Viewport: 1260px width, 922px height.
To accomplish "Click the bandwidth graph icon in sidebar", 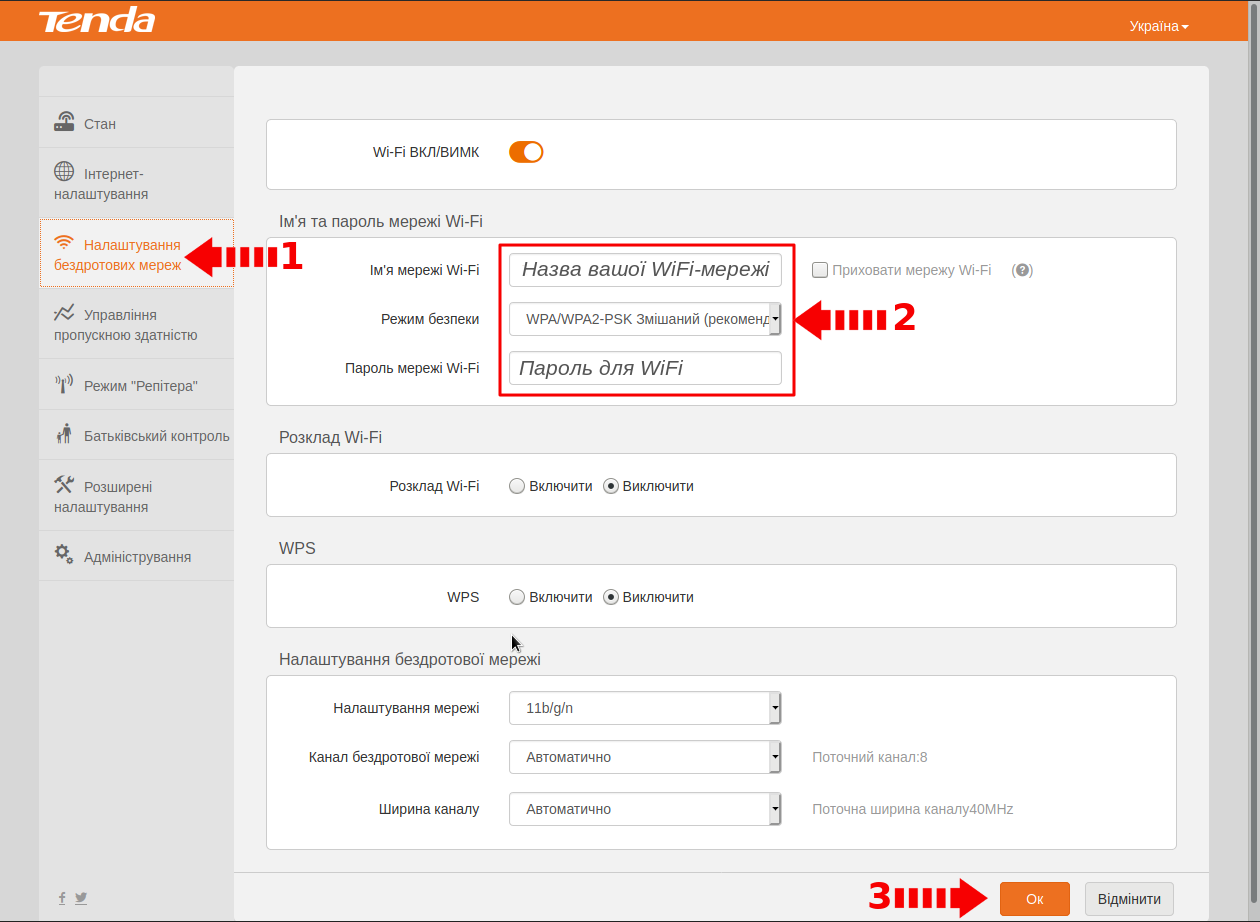I will (x=64, y=313).
